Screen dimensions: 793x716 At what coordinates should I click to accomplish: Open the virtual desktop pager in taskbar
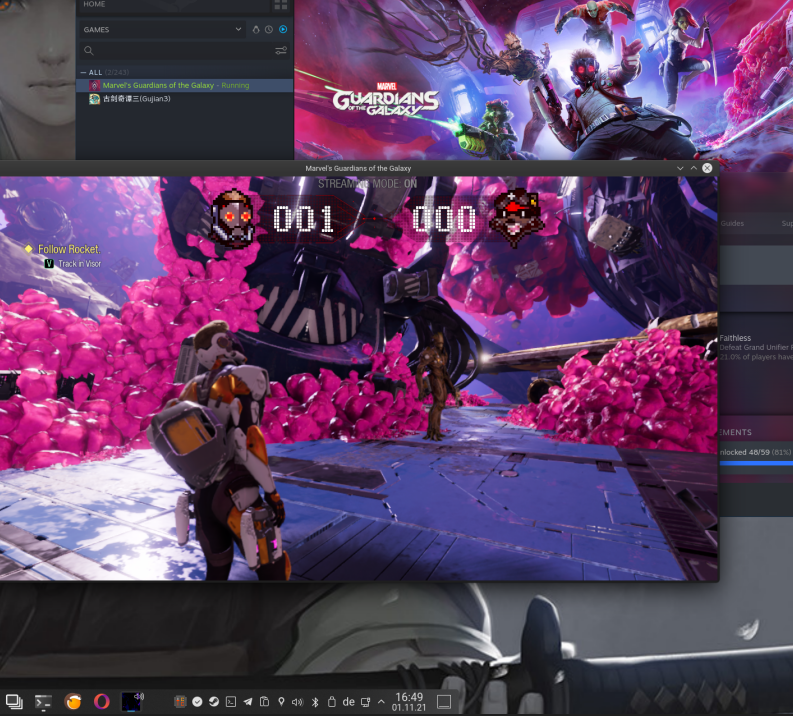click(14, 701)
